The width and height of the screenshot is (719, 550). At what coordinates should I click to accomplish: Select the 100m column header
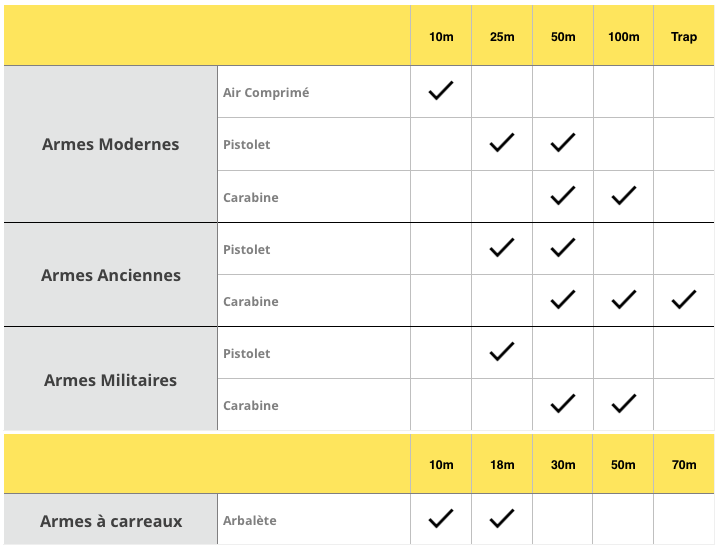[x=624, y=37]
